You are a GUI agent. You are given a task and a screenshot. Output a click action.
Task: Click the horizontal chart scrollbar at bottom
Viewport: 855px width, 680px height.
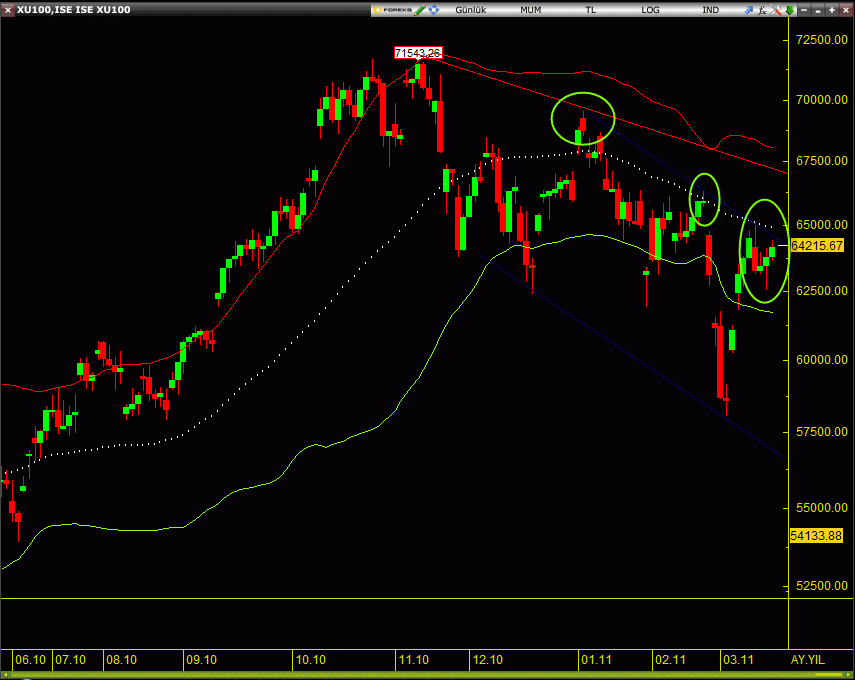400,676
